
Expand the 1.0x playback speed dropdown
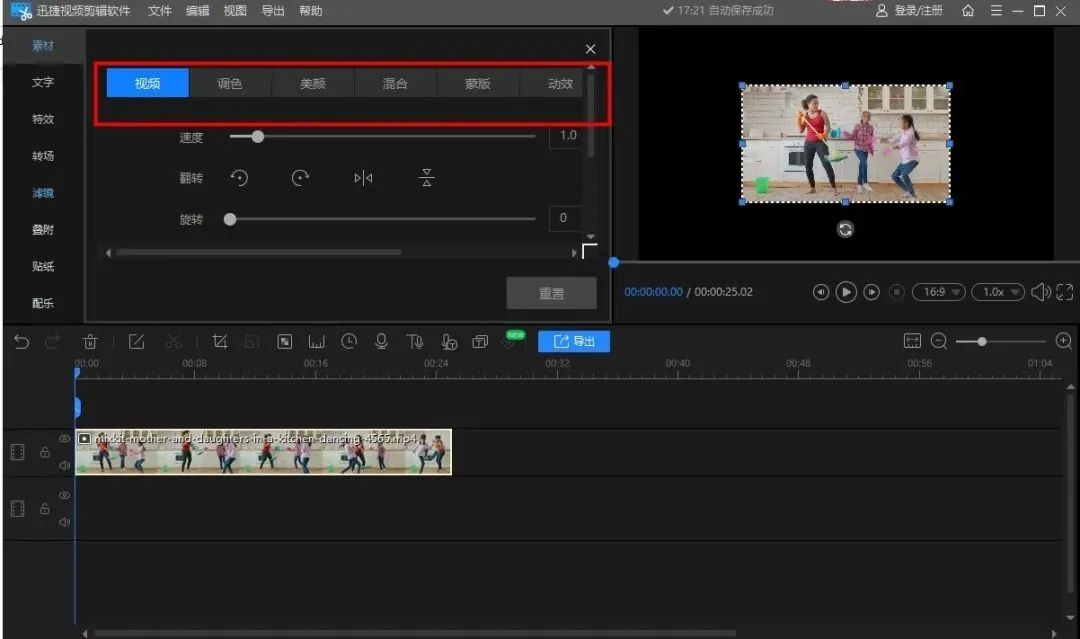tap(997, 292)
